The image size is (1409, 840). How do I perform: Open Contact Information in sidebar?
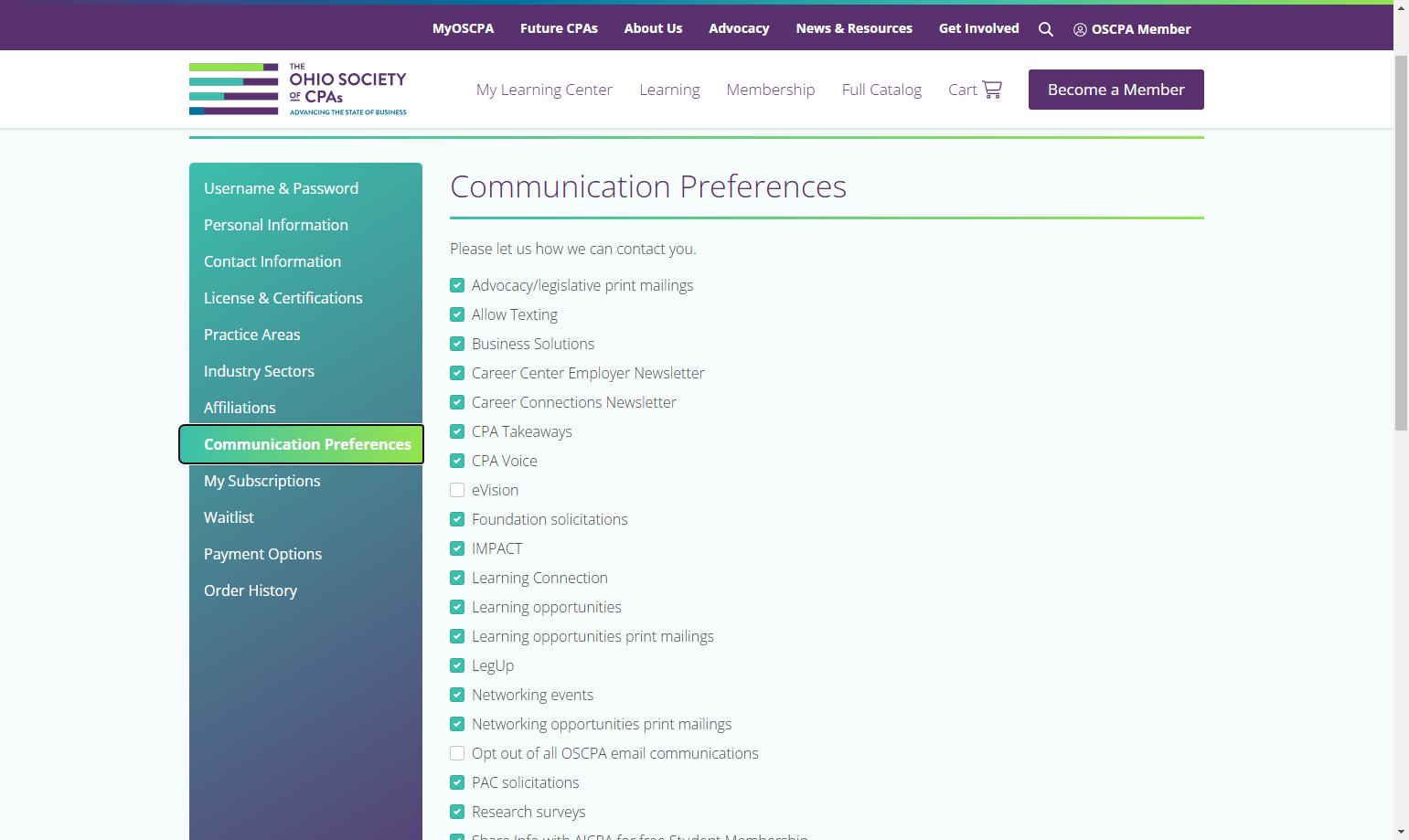click(x=272, y=261)
